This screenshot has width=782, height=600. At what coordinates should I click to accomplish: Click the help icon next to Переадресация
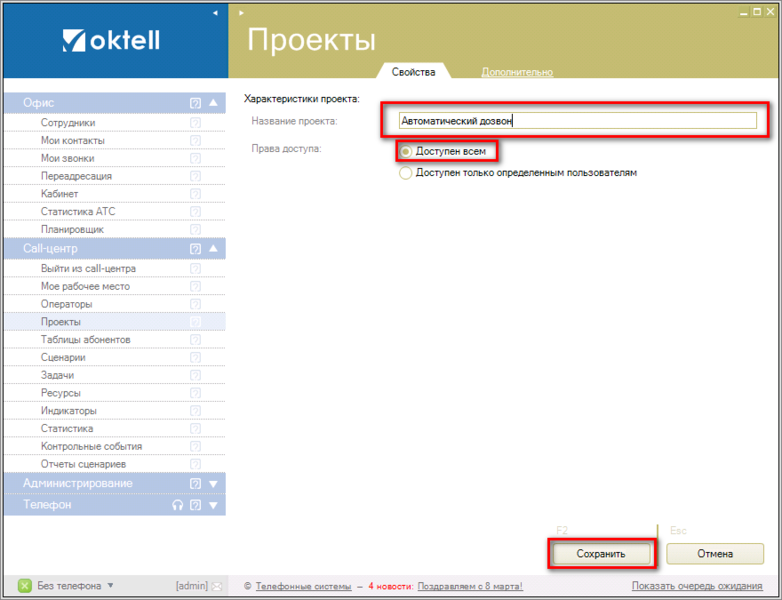196,176
